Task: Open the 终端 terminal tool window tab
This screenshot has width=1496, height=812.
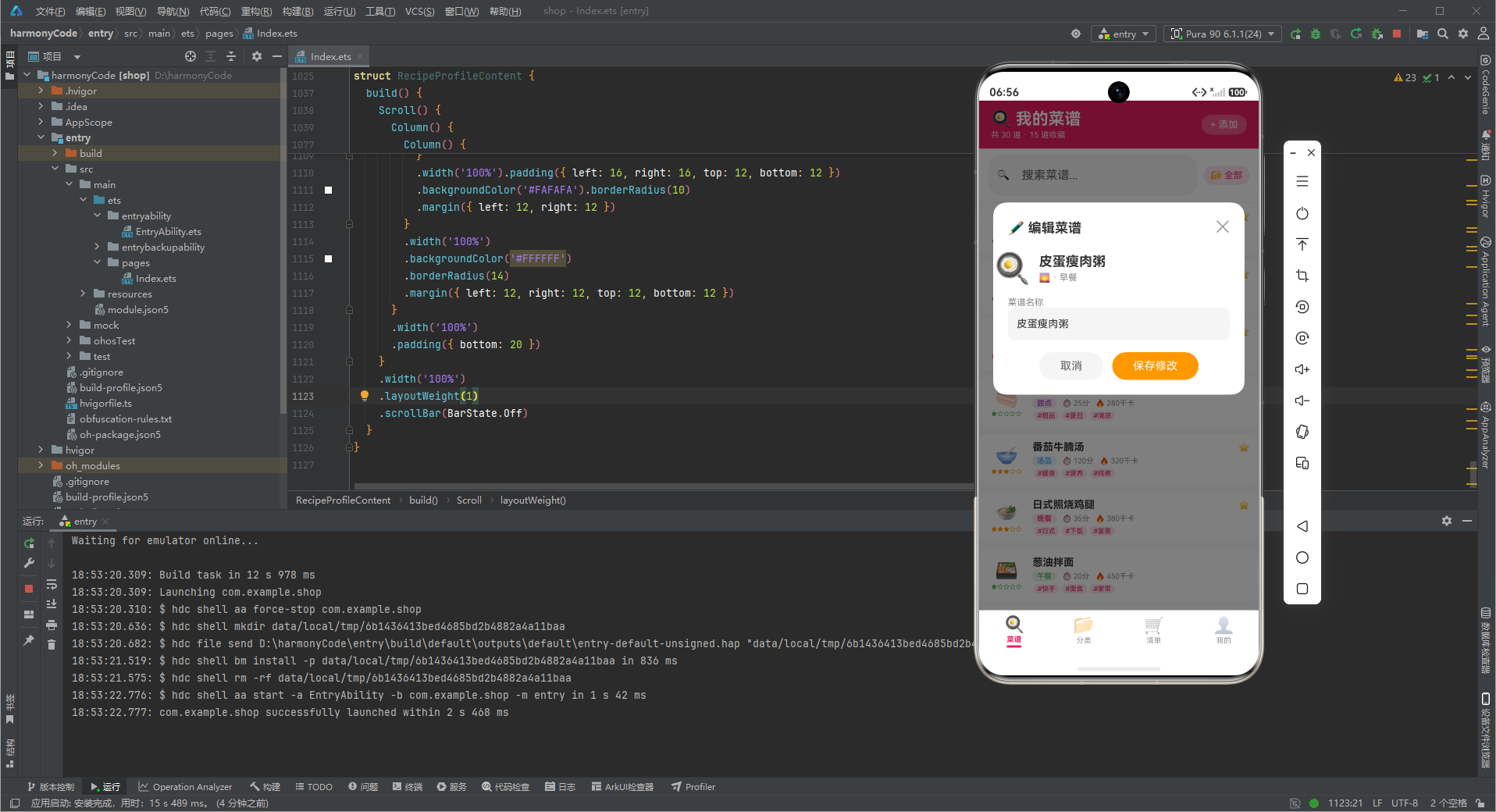Action: click(407, 787)
